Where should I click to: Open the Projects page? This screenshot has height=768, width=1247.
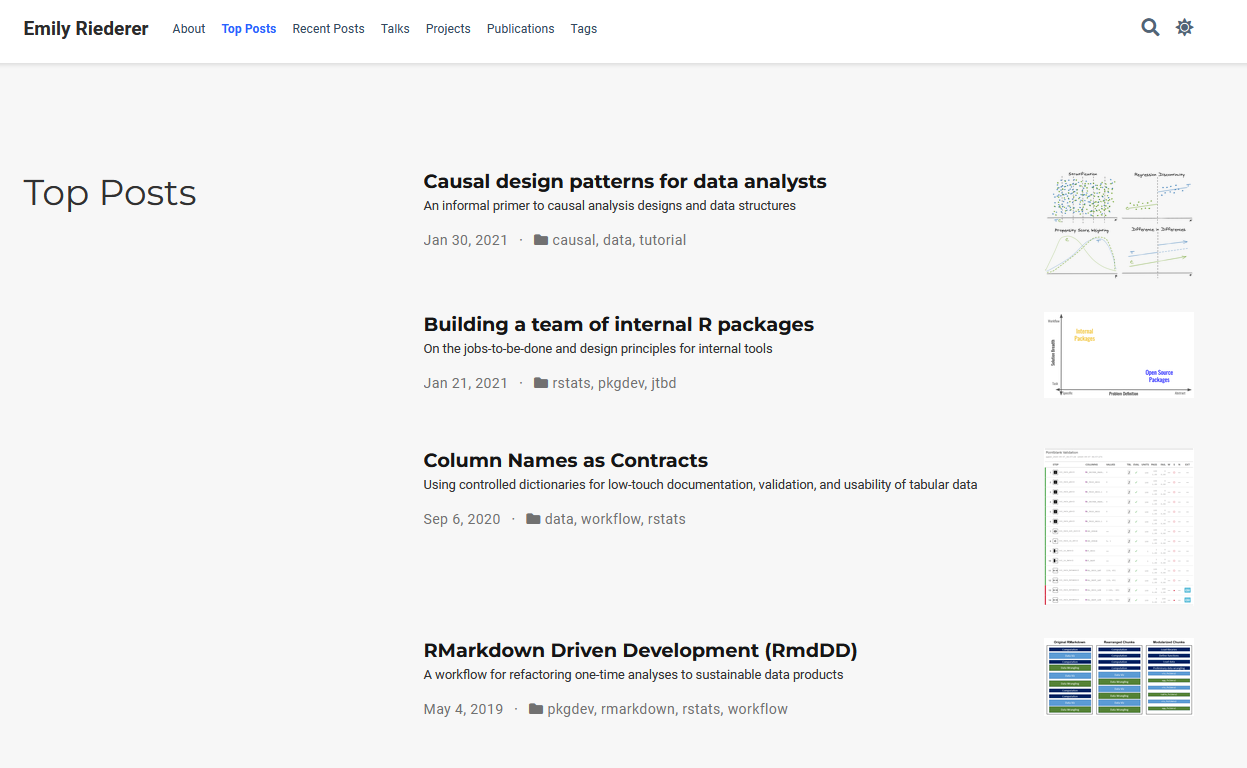(448, 29)
